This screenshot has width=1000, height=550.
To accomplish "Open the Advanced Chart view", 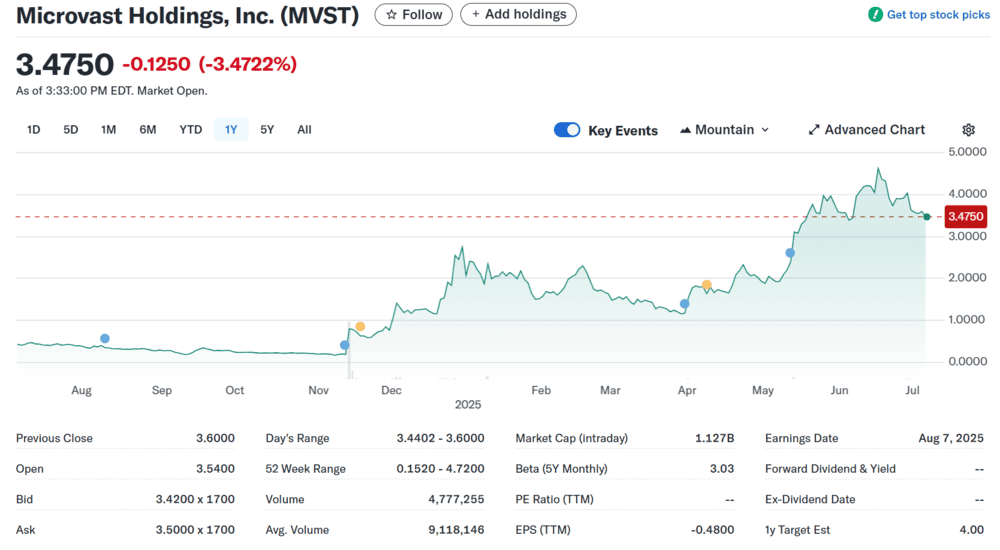I will pos(866,130).
